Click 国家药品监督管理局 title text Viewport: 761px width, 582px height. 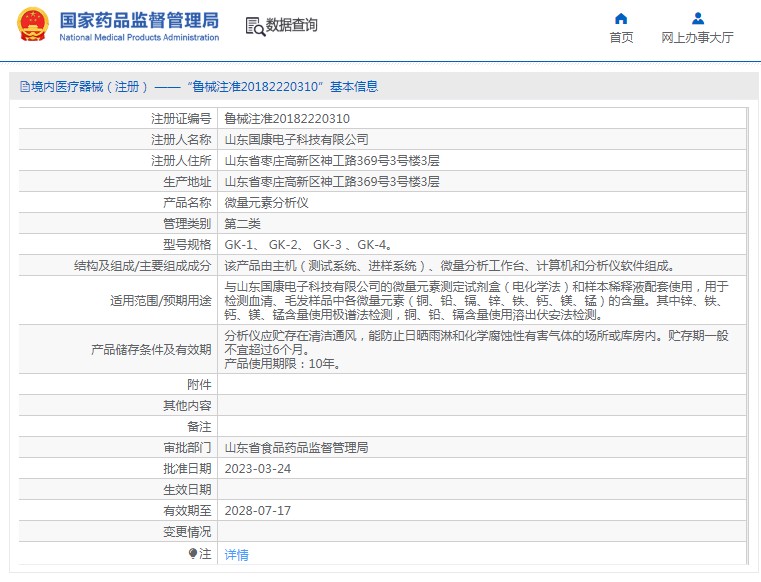pos(139,20)
